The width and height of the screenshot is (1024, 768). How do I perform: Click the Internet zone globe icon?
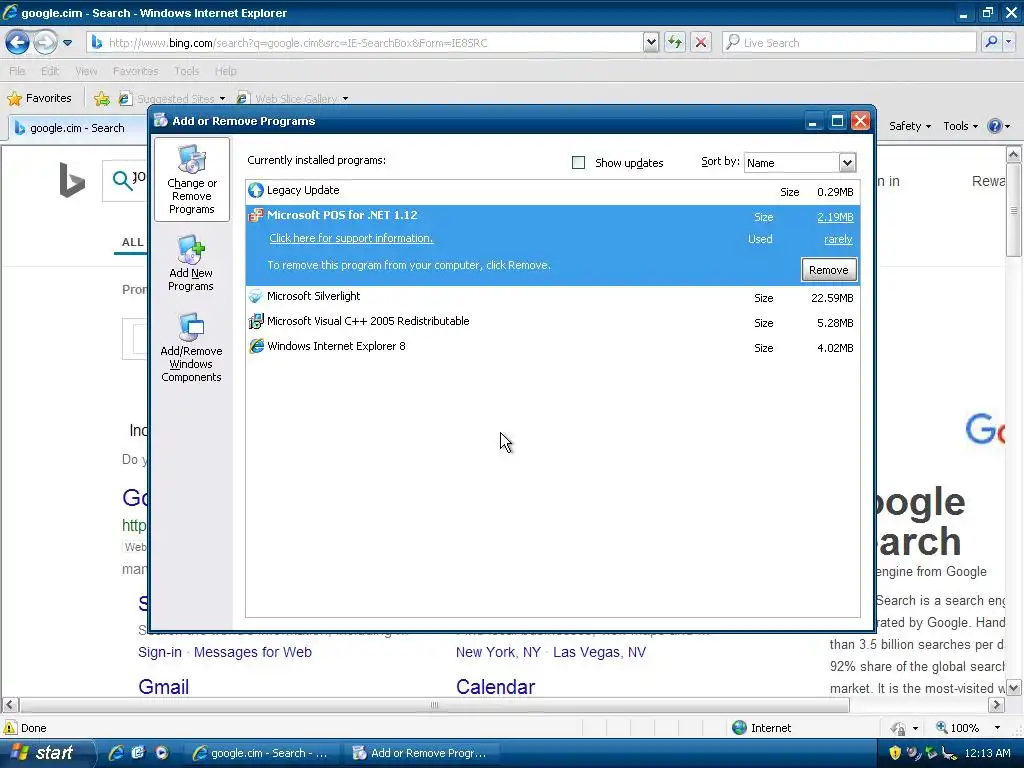739,728
